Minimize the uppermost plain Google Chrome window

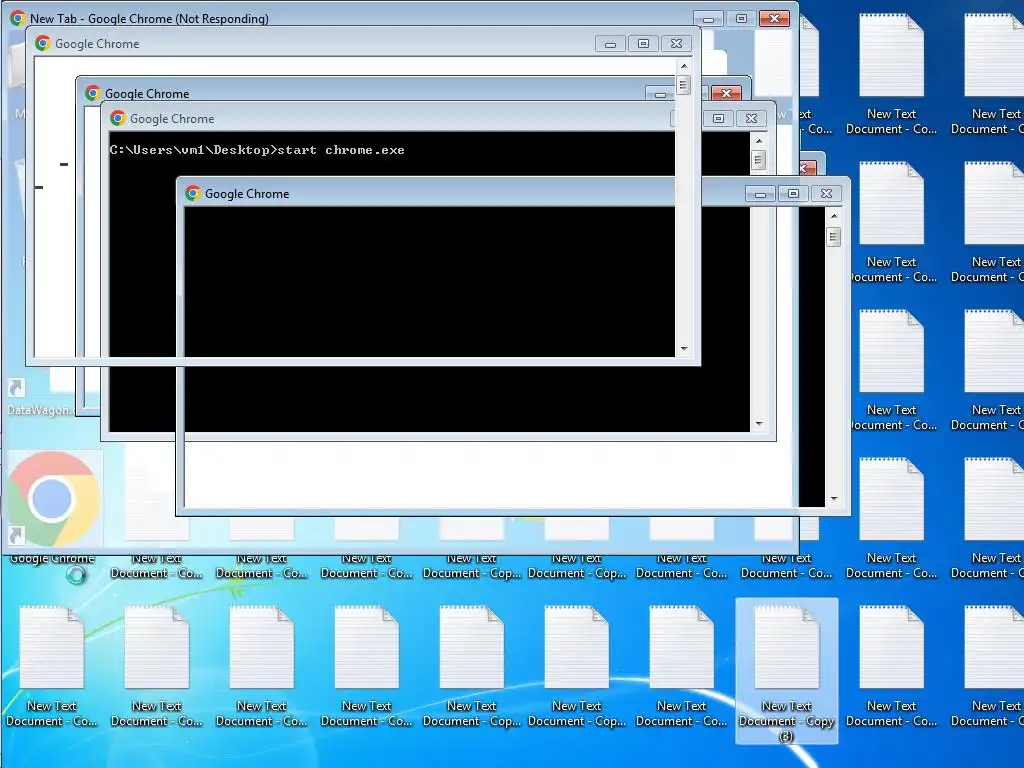pyautogui.click(x=611, y=44)
